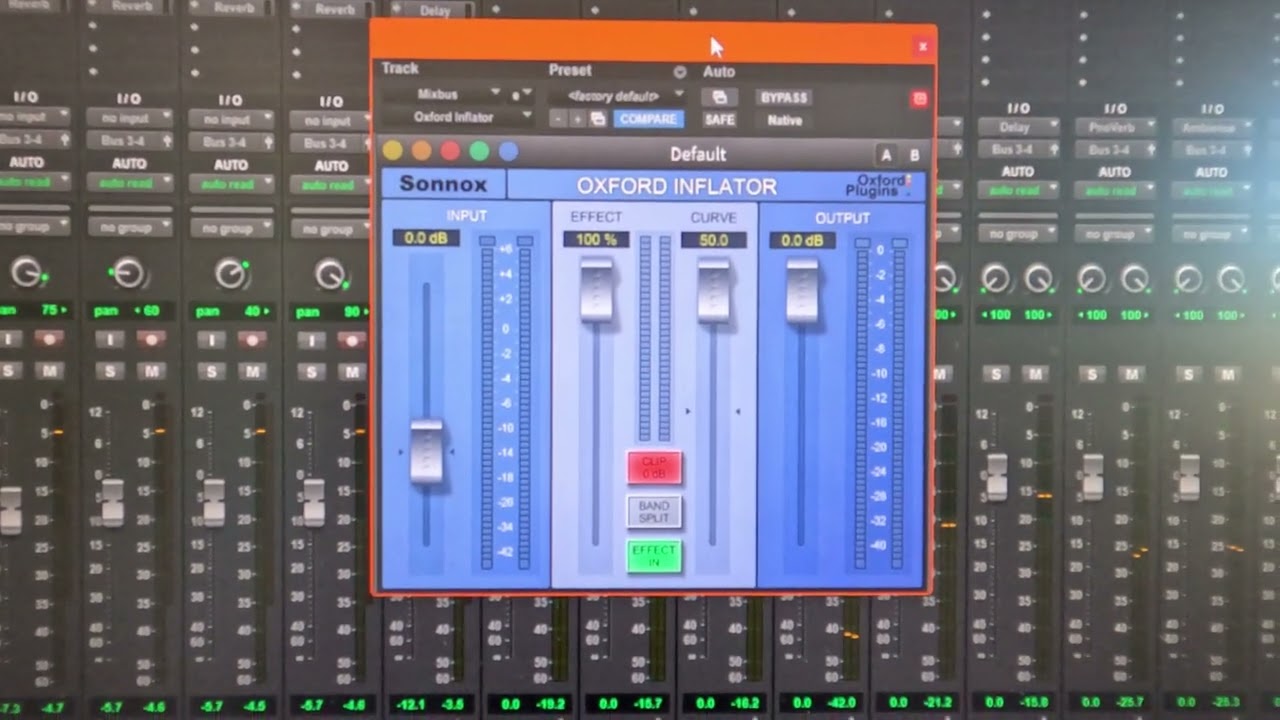Open the Delay input selector
Viewport: 1280px width, 720px height.
[1018, 127]
